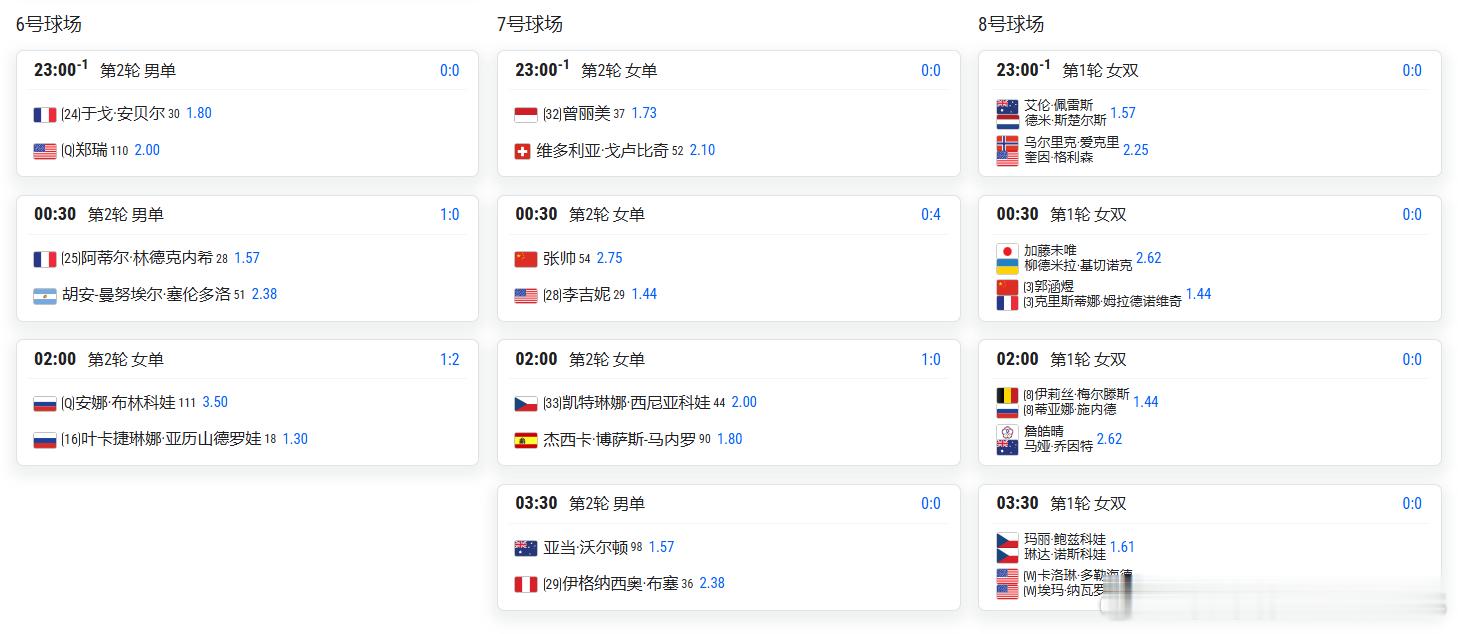
Task: Click the US flag next to 郑瑞
Action: [45, 151]
